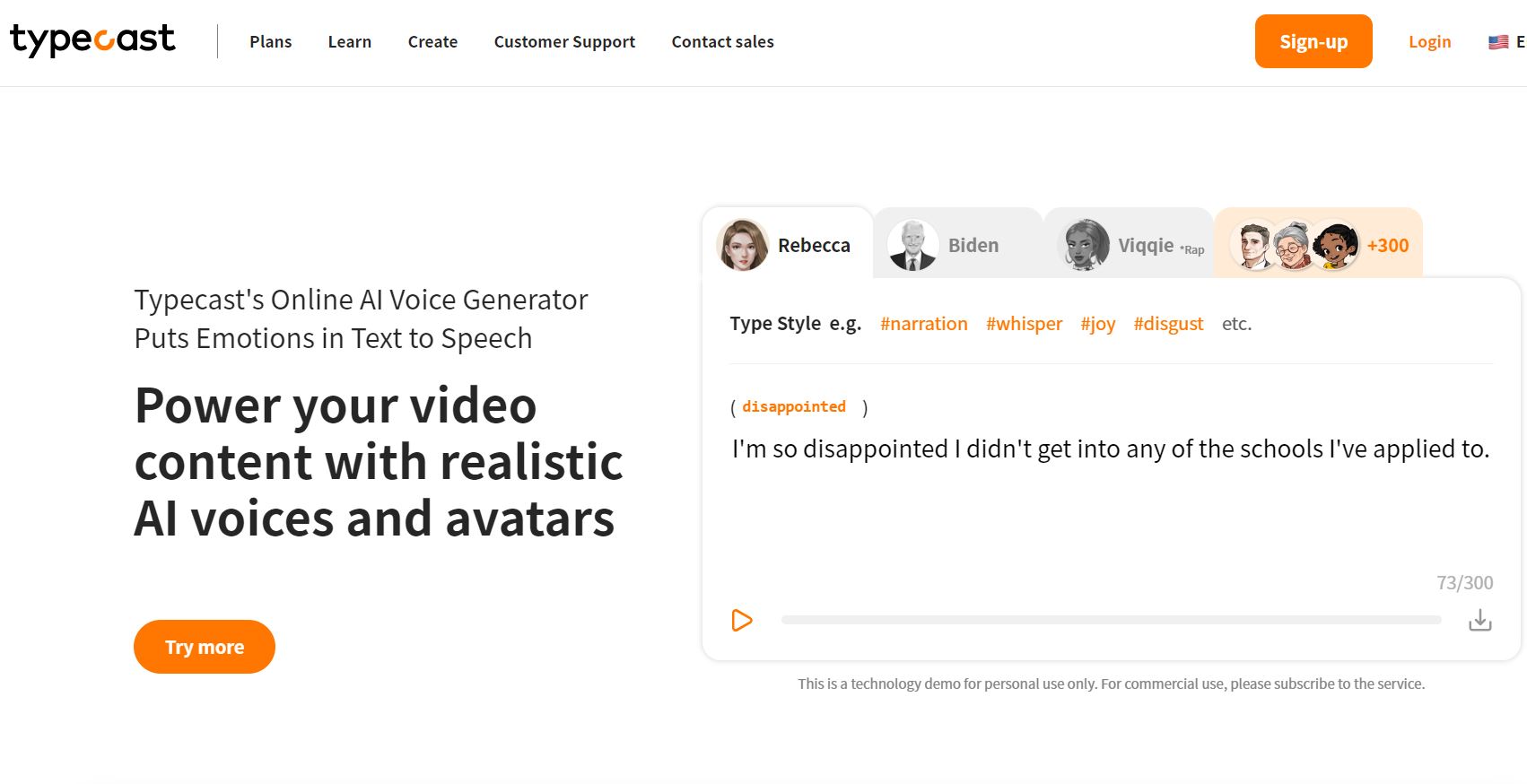Open language selector US flag
Viewport: 1527px width, 784px height.
click(1498, 42)
